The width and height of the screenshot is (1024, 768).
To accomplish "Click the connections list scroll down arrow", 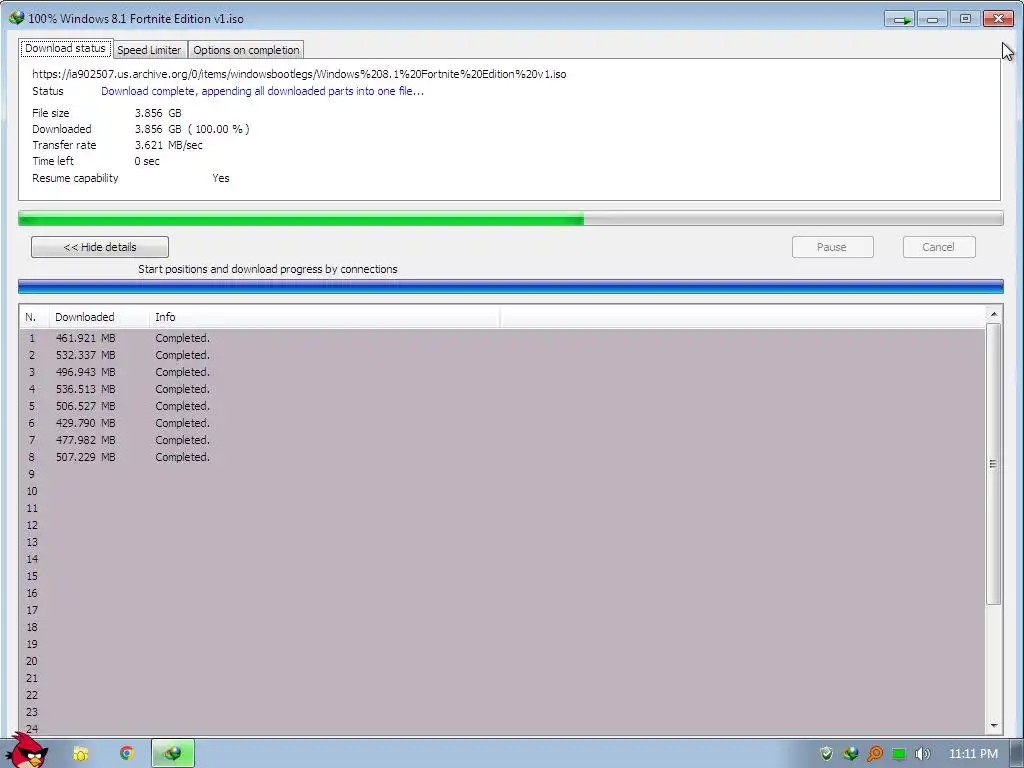I will 993,726.
